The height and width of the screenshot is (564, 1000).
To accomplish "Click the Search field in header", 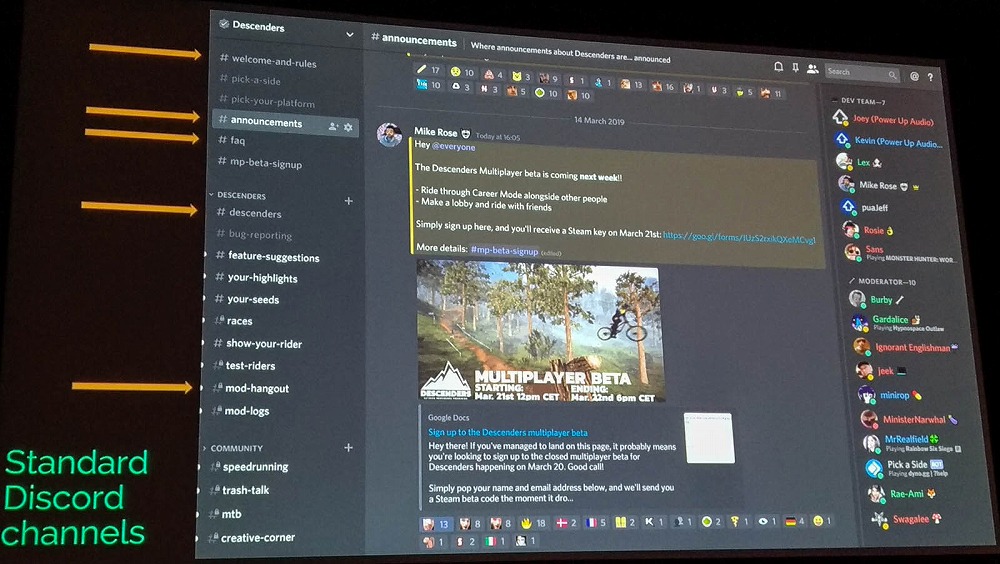I will (x=862, y=73).
